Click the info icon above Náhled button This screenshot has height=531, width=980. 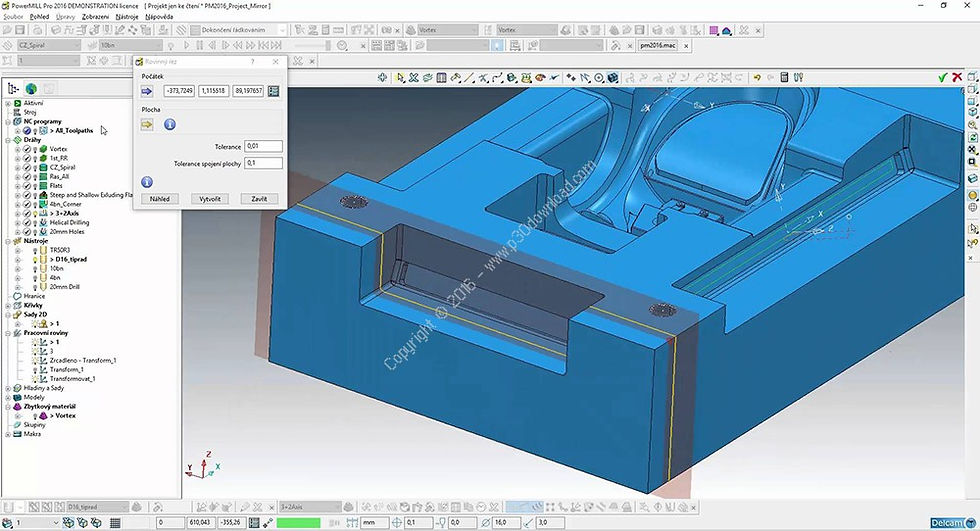[x=147, y=182]
